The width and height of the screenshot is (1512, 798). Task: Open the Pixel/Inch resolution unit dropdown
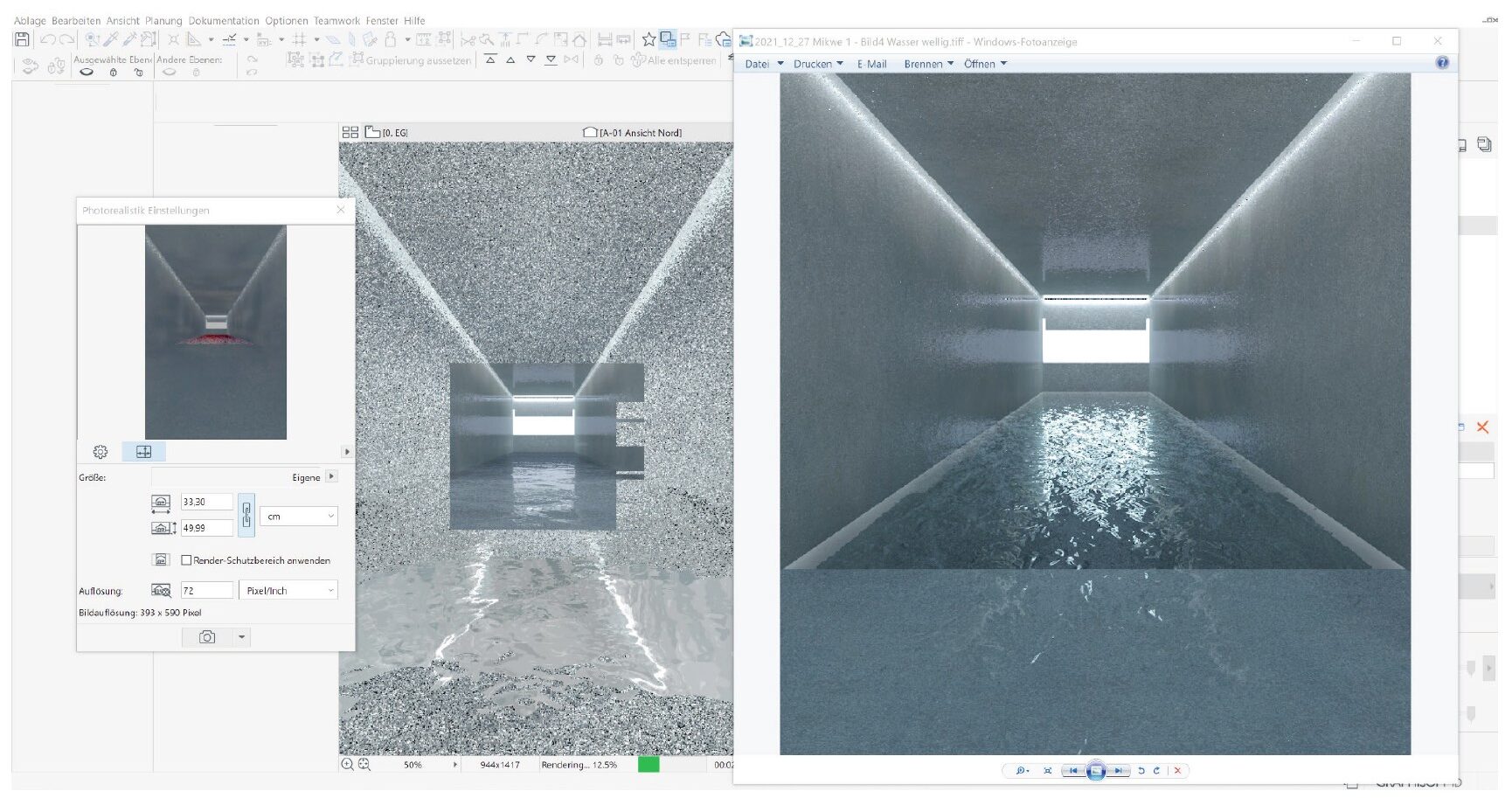[x=288, y=591]
